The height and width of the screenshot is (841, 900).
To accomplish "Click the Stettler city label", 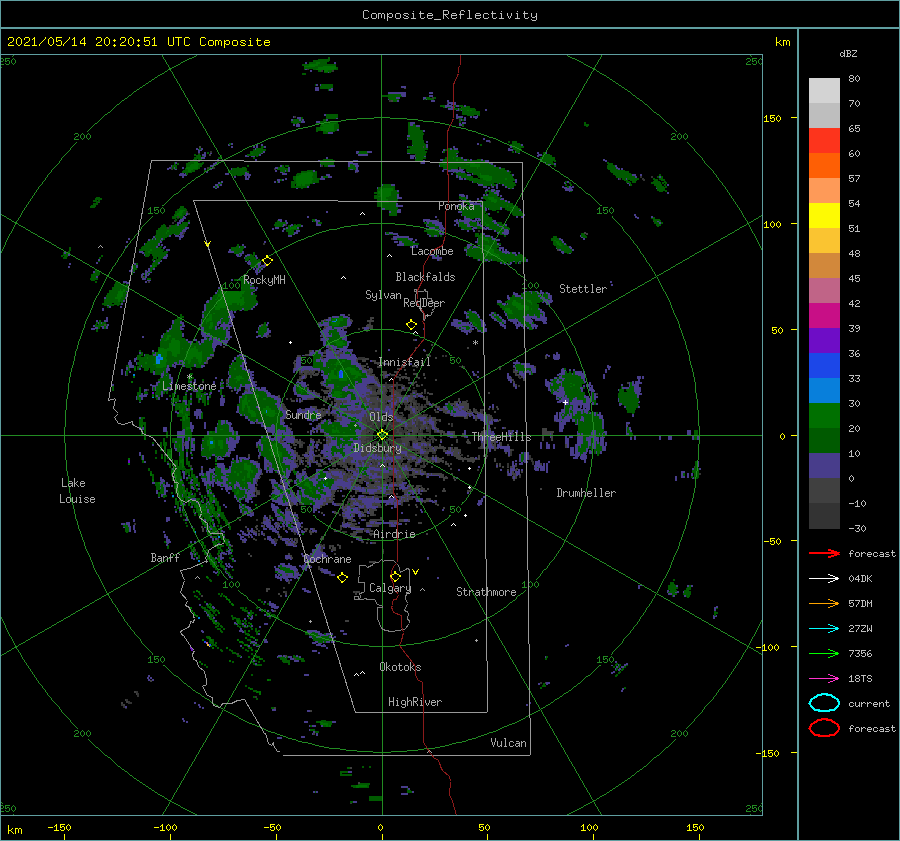I will coord(583,289).
